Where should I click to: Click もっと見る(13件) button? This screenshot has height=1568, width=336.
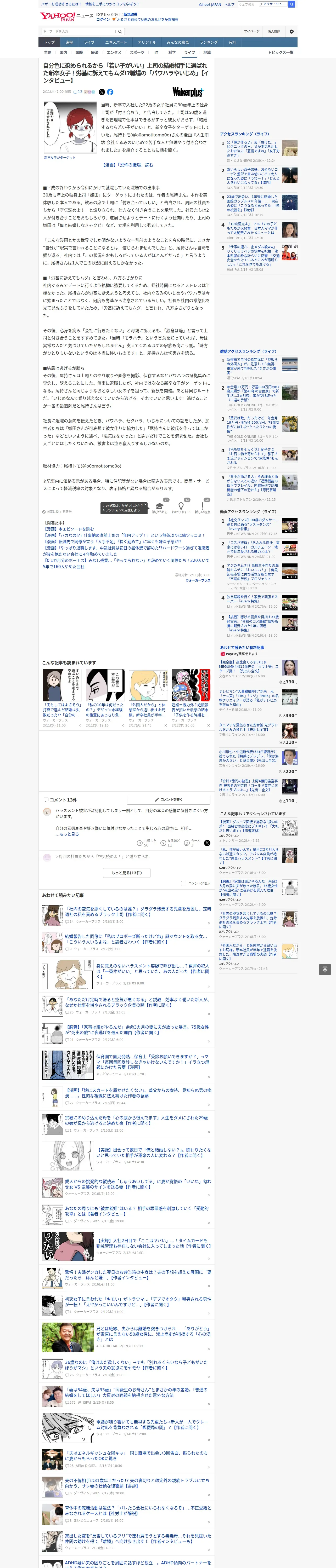(x=127, y=873)
